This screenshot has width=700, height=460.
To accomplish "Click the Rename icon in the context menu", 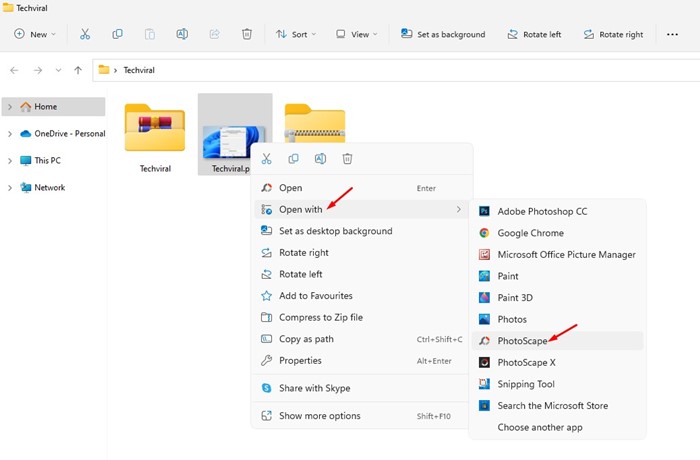I will click(x=321, y=159).
